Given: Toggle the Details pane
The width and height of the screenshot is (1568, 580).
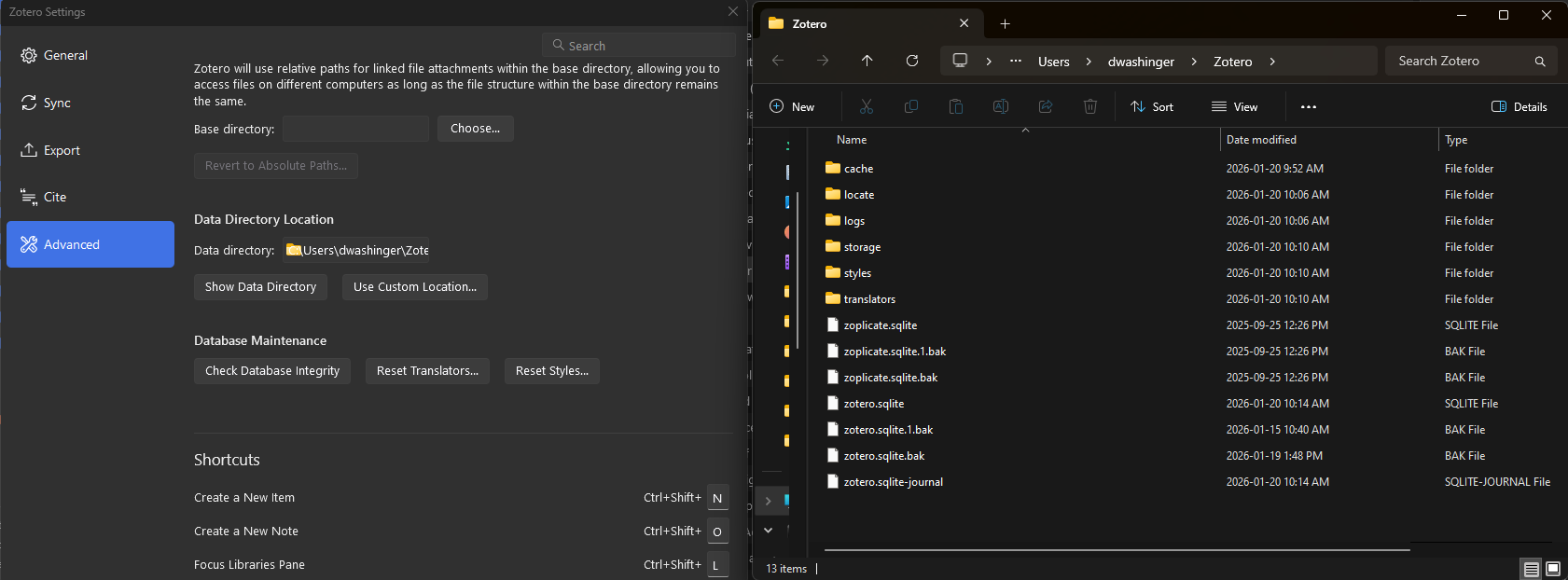Looking at the screenshot, I should pos(1519,106).
